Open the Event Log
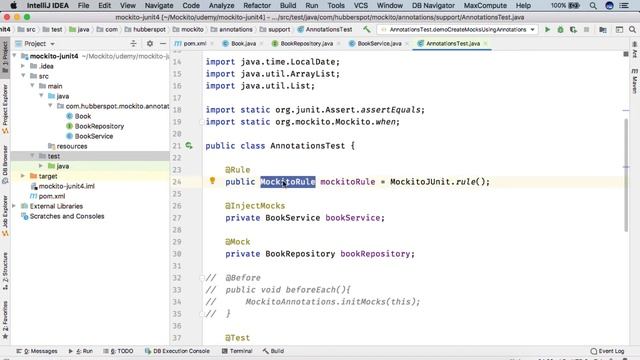The width and height of the screenshot is (640, 360). coord(607,351)
